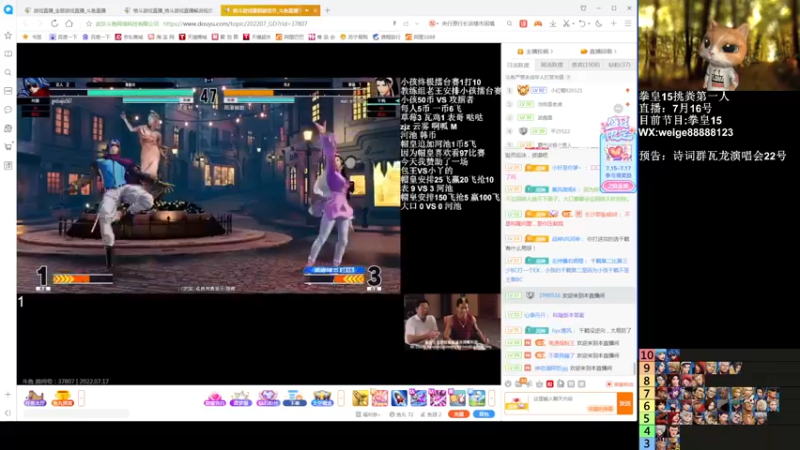This screenshot has width=800, height=450.
Task: Switch to the first browser tab
Action: point(67,10)
